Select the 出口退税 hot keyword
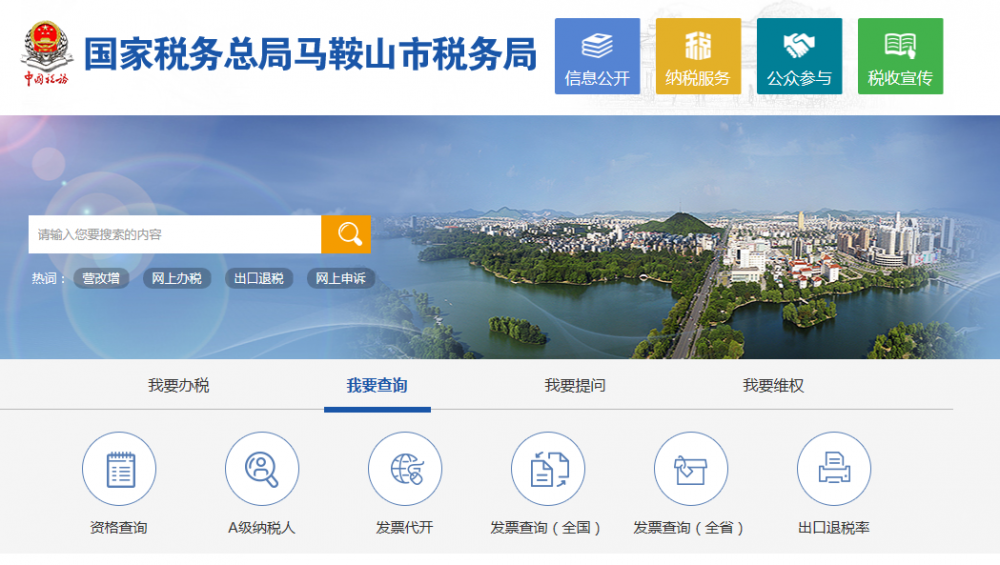This screenshot has height=565, width=1000. (x=259, y=279)
